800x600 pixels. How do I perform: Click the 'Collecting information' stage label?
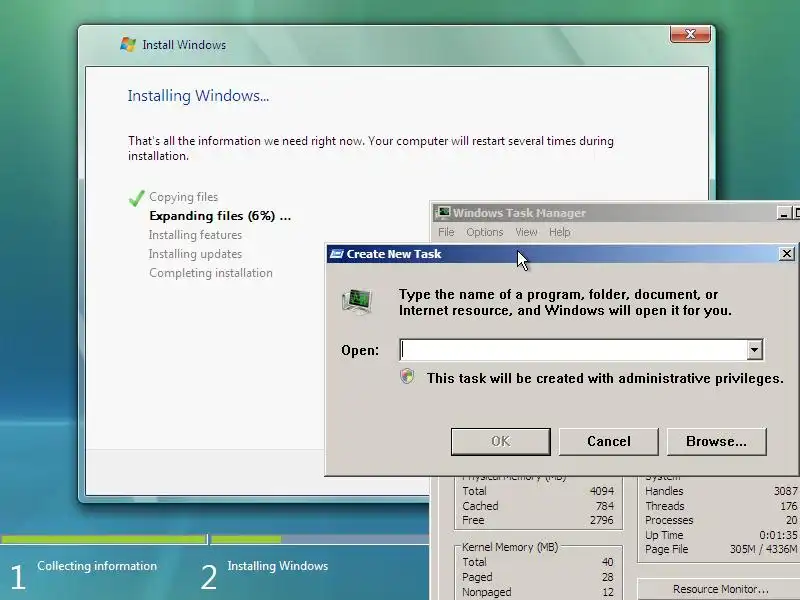pyautogui.click(x=97, y=566)
